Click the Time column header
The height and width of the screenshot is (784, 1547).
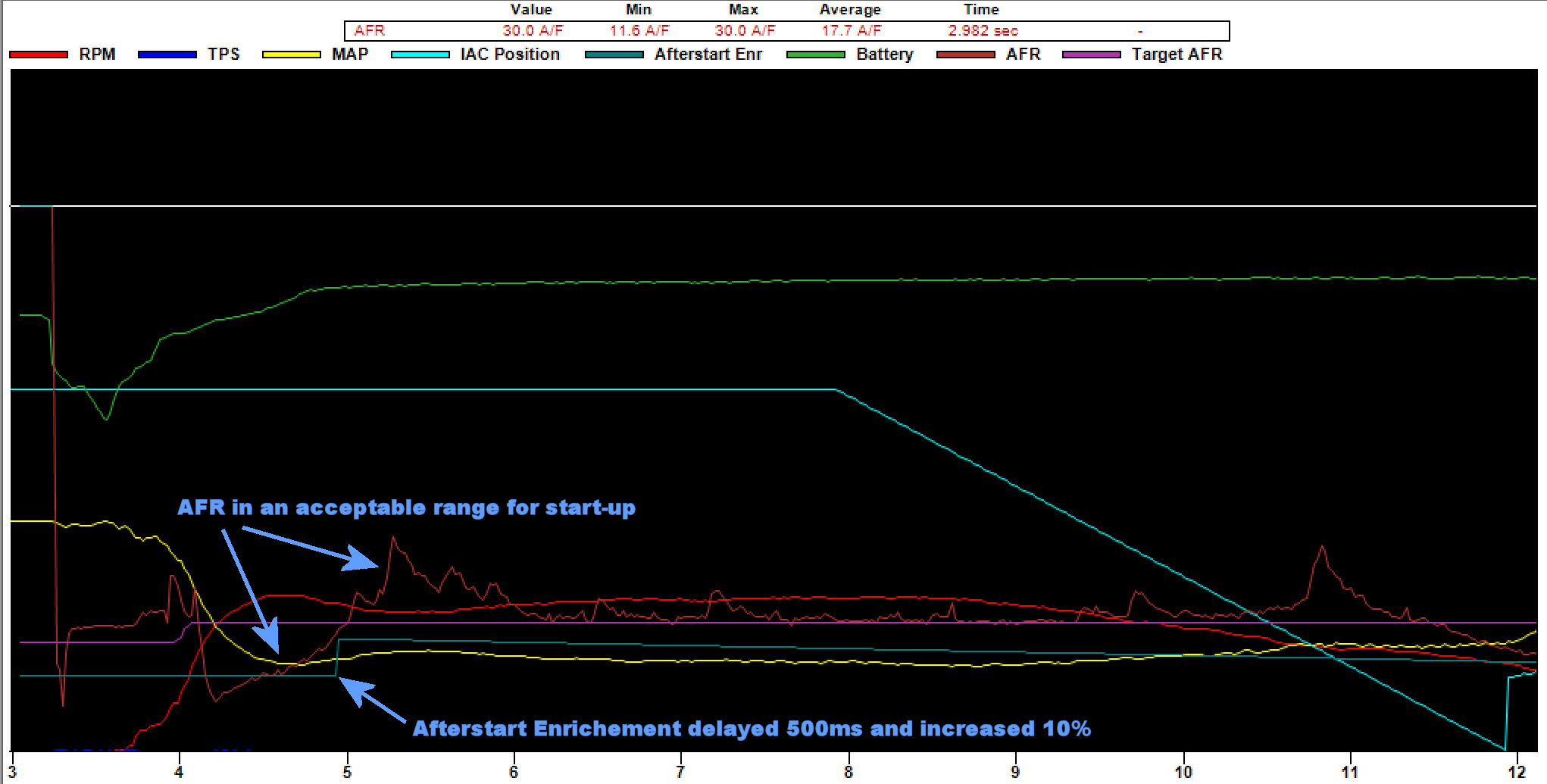981,10
